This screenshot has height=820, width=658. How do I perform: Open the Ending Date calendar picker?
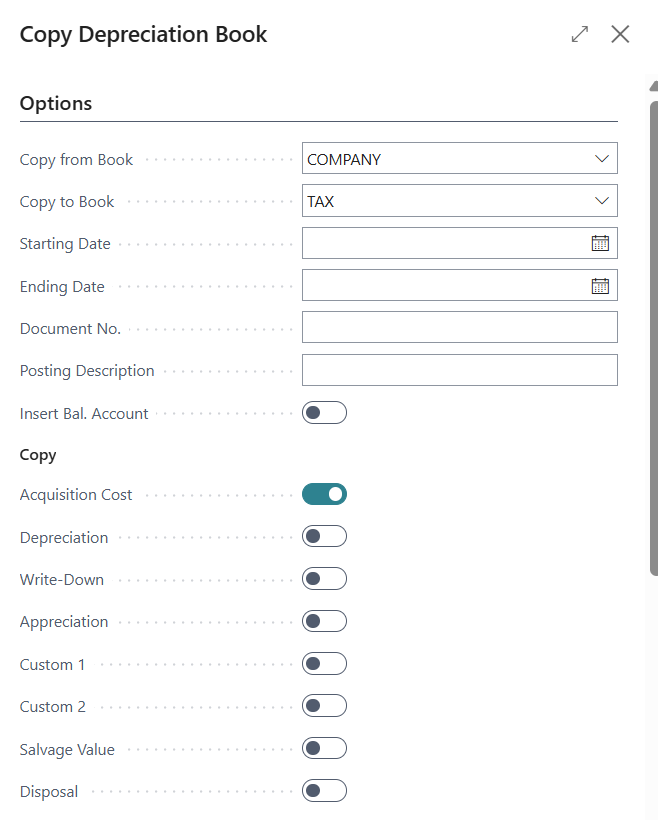(600, 286)
